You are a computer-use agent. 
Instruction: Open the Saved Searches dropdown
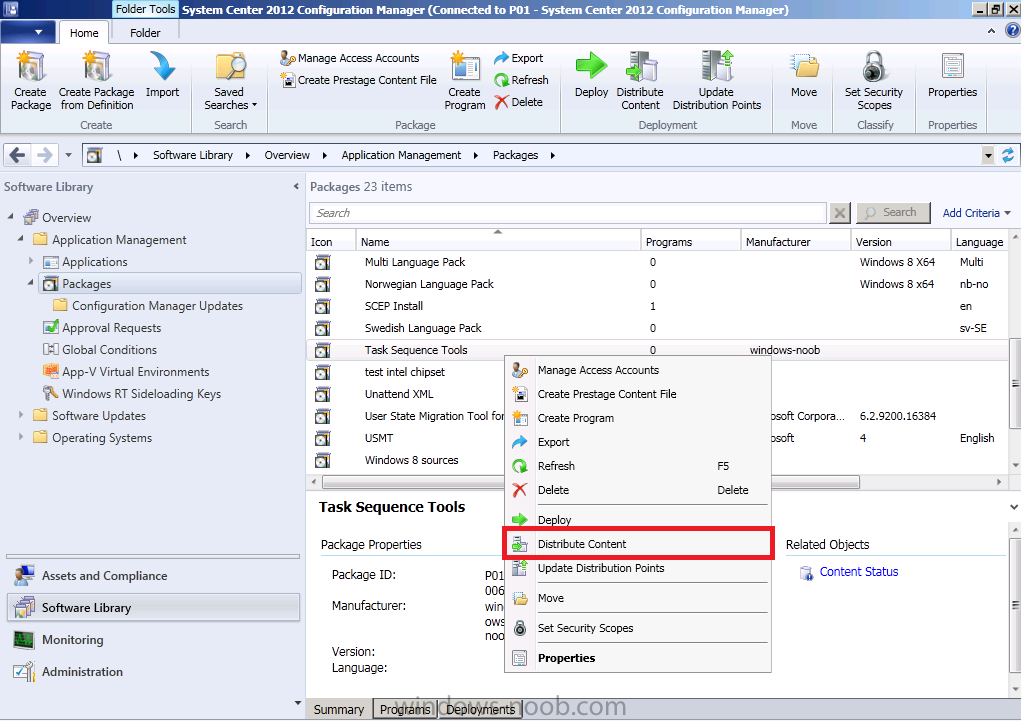[x=231, y=81]
